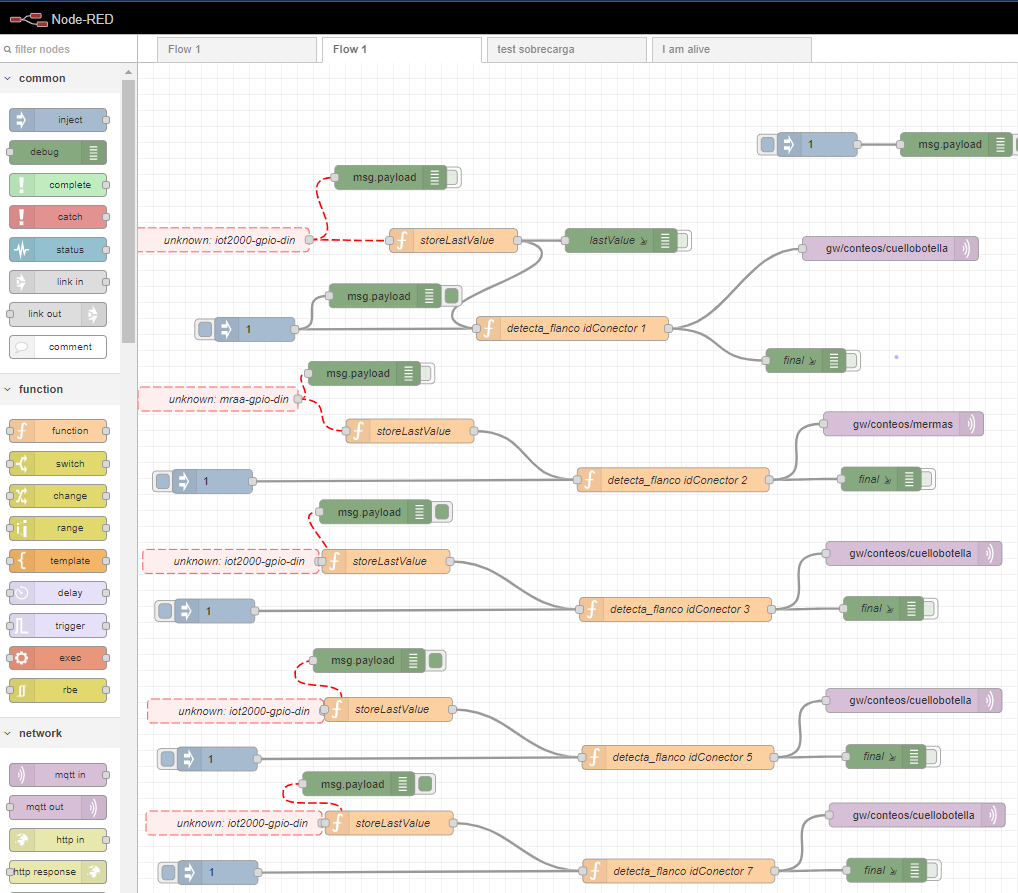Open the I am alive tab
The height and width of the screenshot is (893, 1018).
tap(731, 49)
